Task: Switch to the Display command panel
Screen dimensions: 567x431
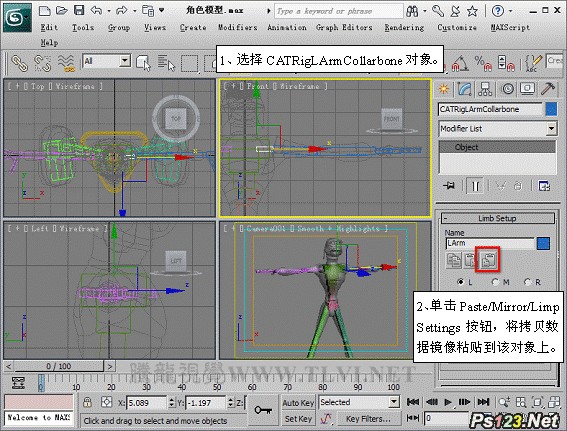Action: click(x=528, y=89)
